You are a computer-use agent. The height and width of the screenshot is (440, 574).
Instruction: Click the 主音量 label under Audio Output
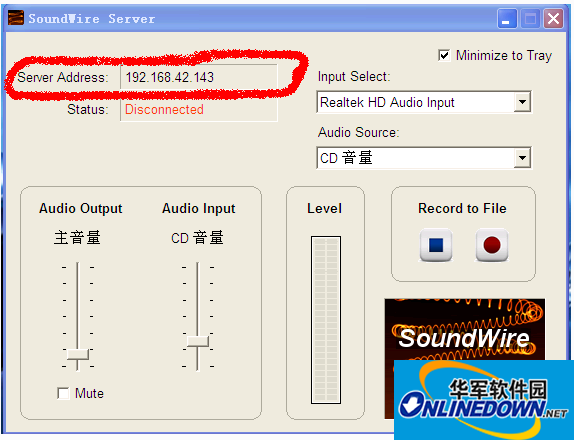click(x=77, y=238)
